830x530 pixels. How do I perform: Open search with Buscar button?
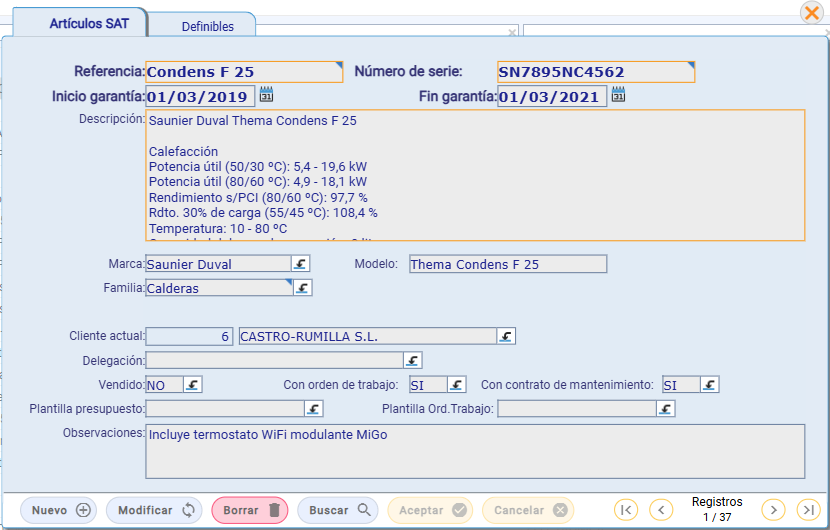pyautogui.click(x=338, y=510)
